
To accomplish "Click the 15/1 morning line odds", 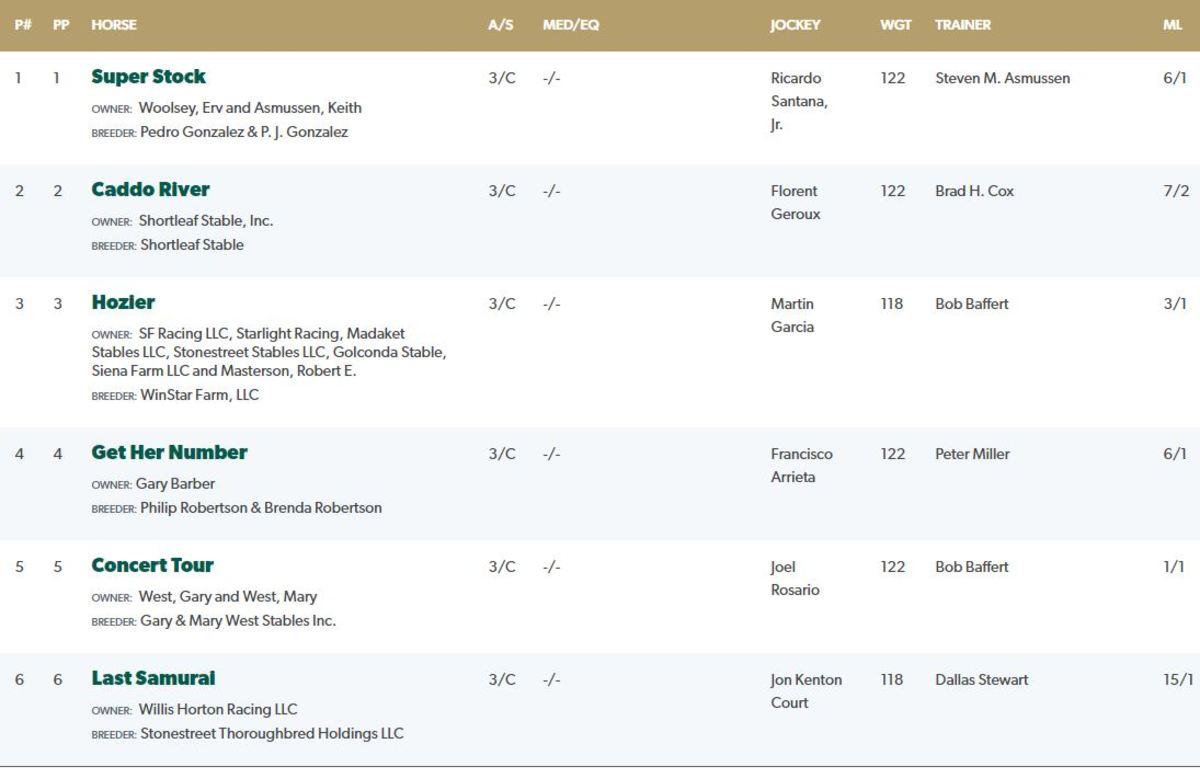I will coord(1177,680).
